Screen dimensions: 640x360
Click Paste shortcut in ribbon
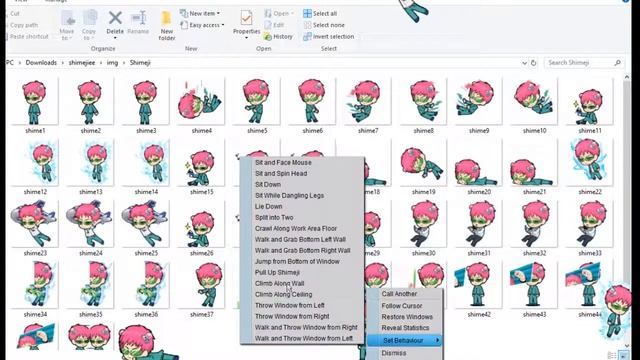28,37
